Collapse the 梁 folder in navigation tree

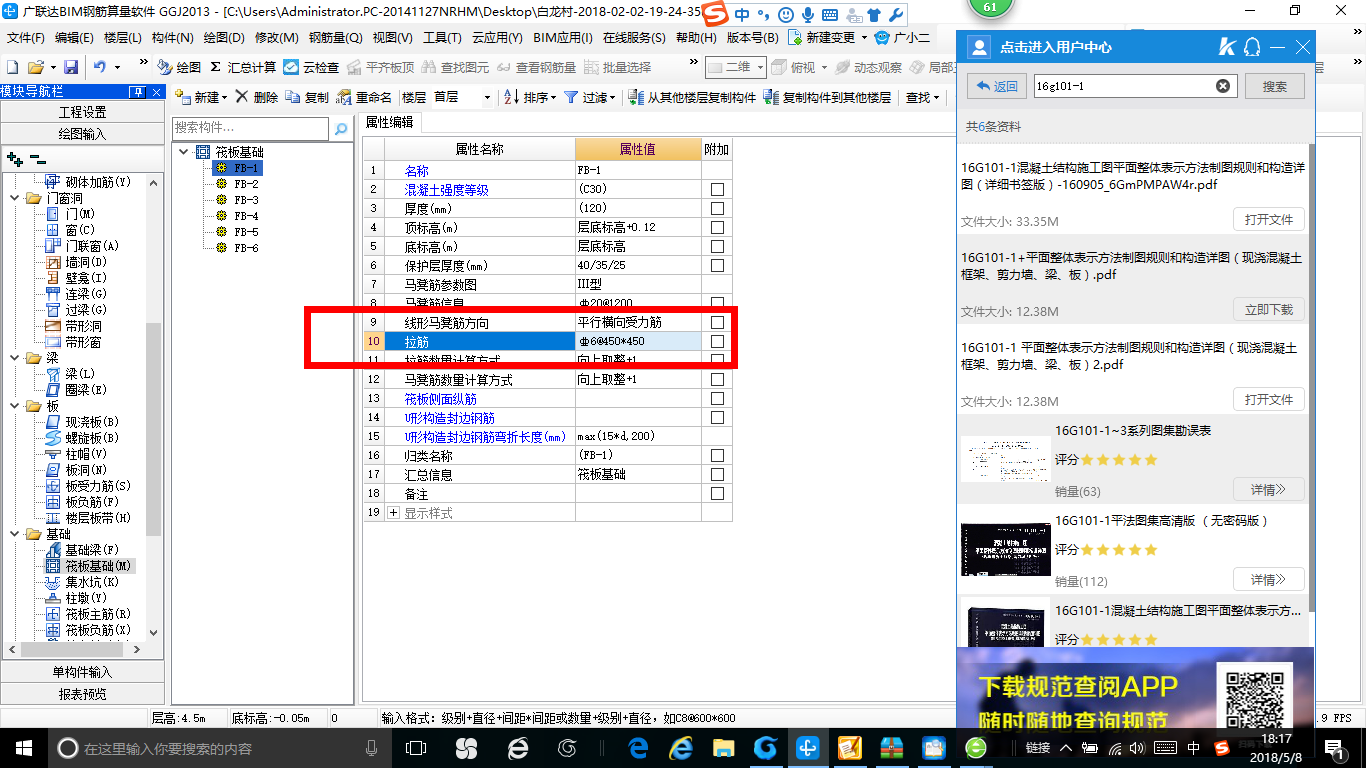pyautogui.click(x=14, y=358)
